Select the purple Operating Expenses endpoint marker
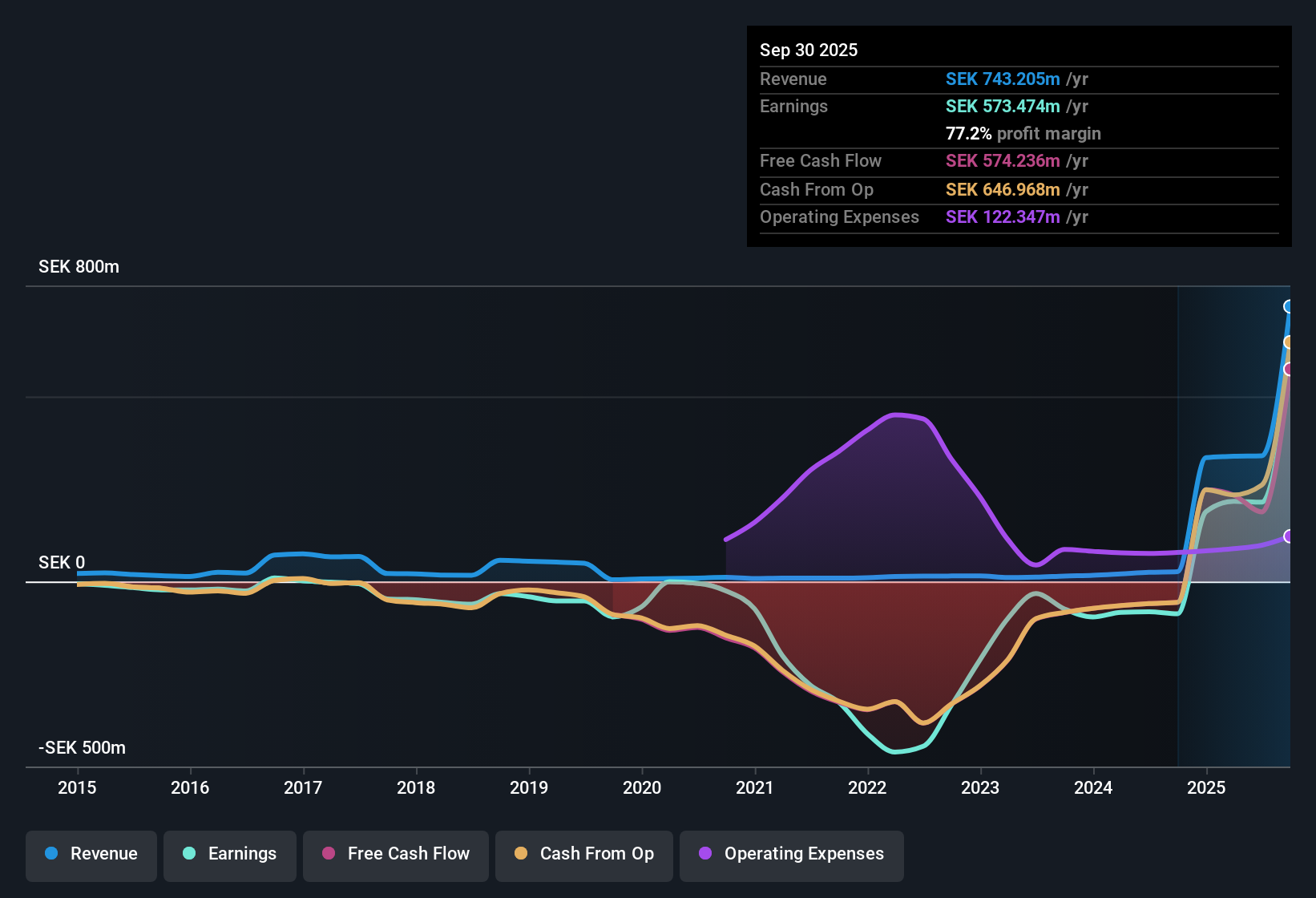The width and height of the screenshot is (1316, 898). [1289, 536]
